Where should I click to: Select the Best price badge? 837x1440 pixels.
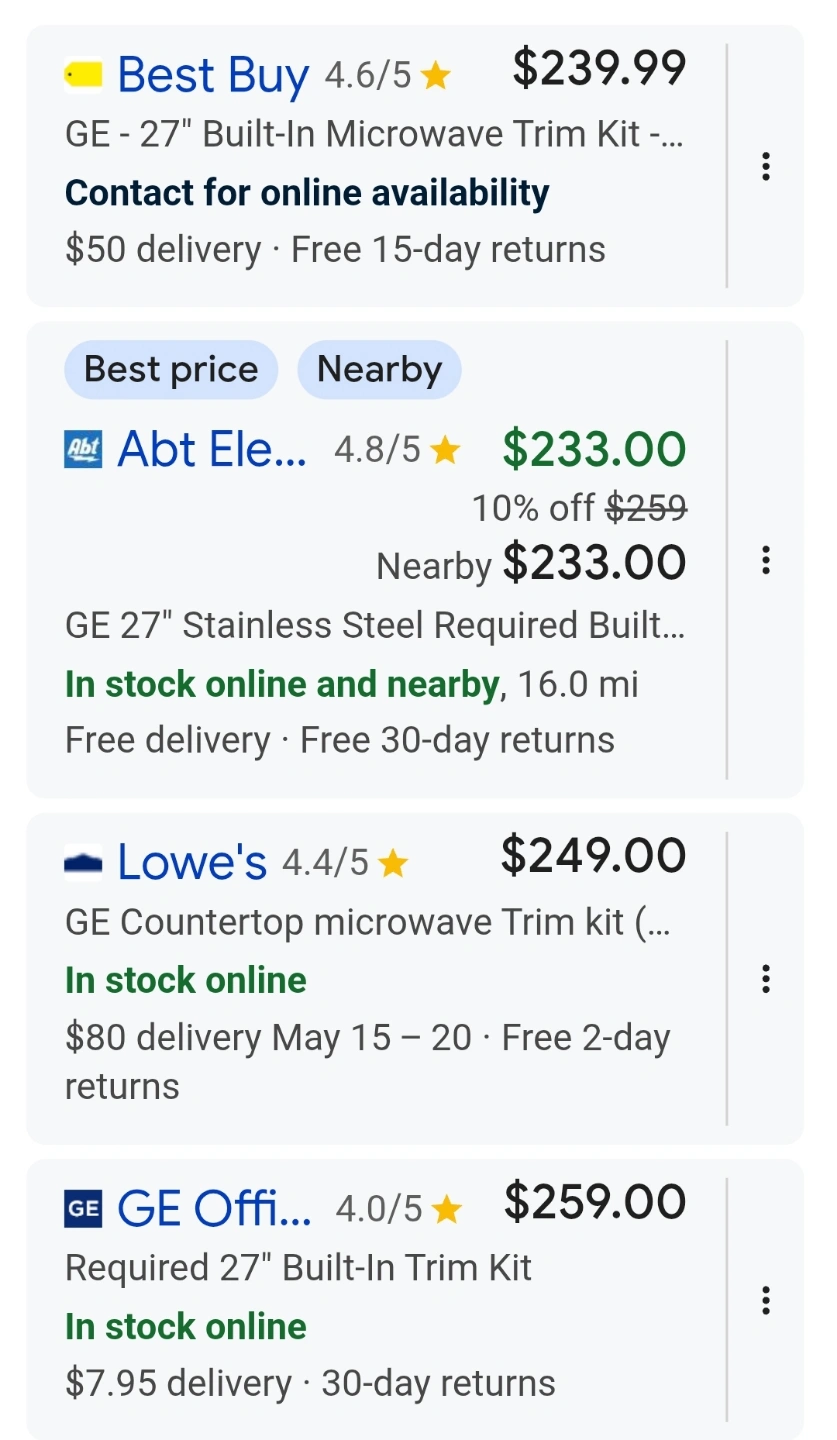(171, 370)
